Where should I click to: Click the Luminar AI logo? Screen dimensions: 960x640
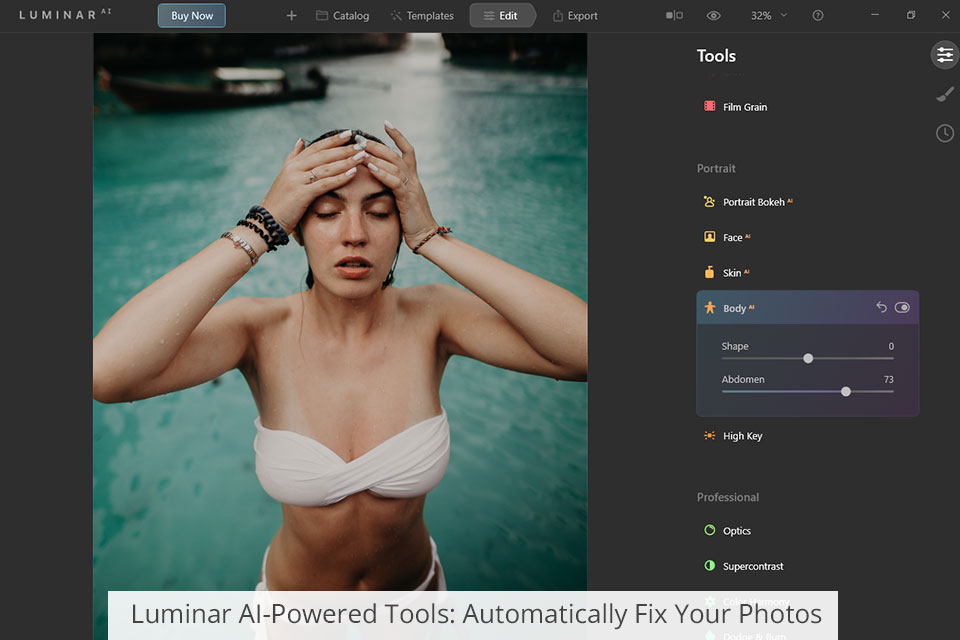tap(64, 15)
